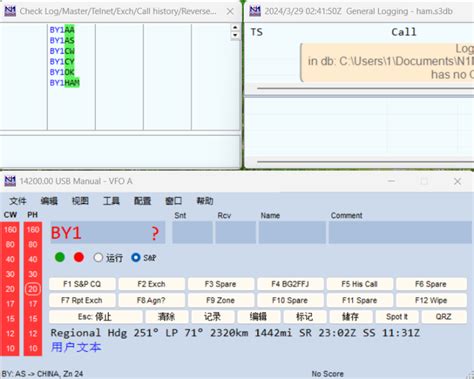Click the F6 Spare button
This screenshot has width=474, height=379.
coord(431,284)
